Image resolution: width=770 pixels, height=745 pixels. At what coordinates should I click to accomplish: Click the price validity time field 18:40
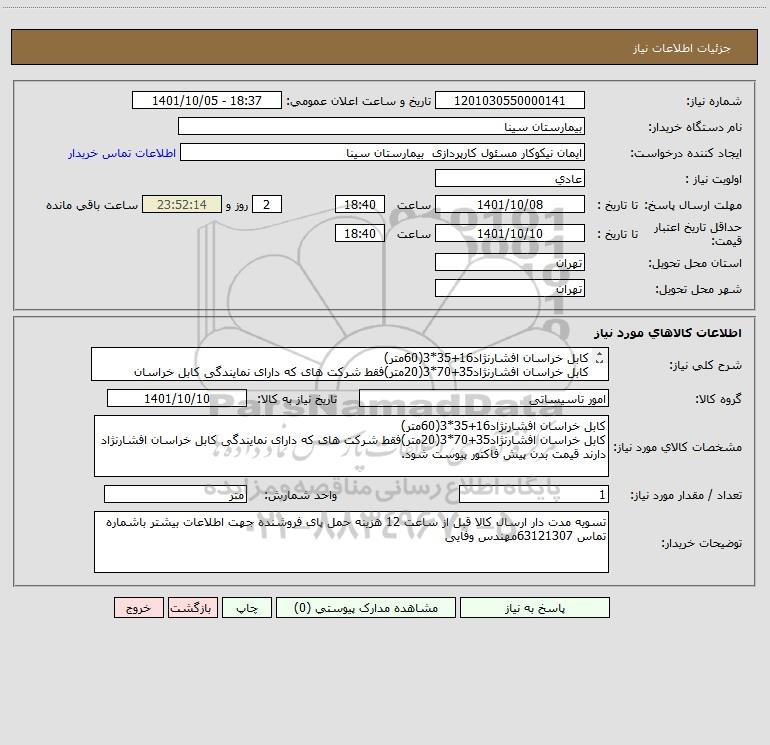(x=359, y=233)
